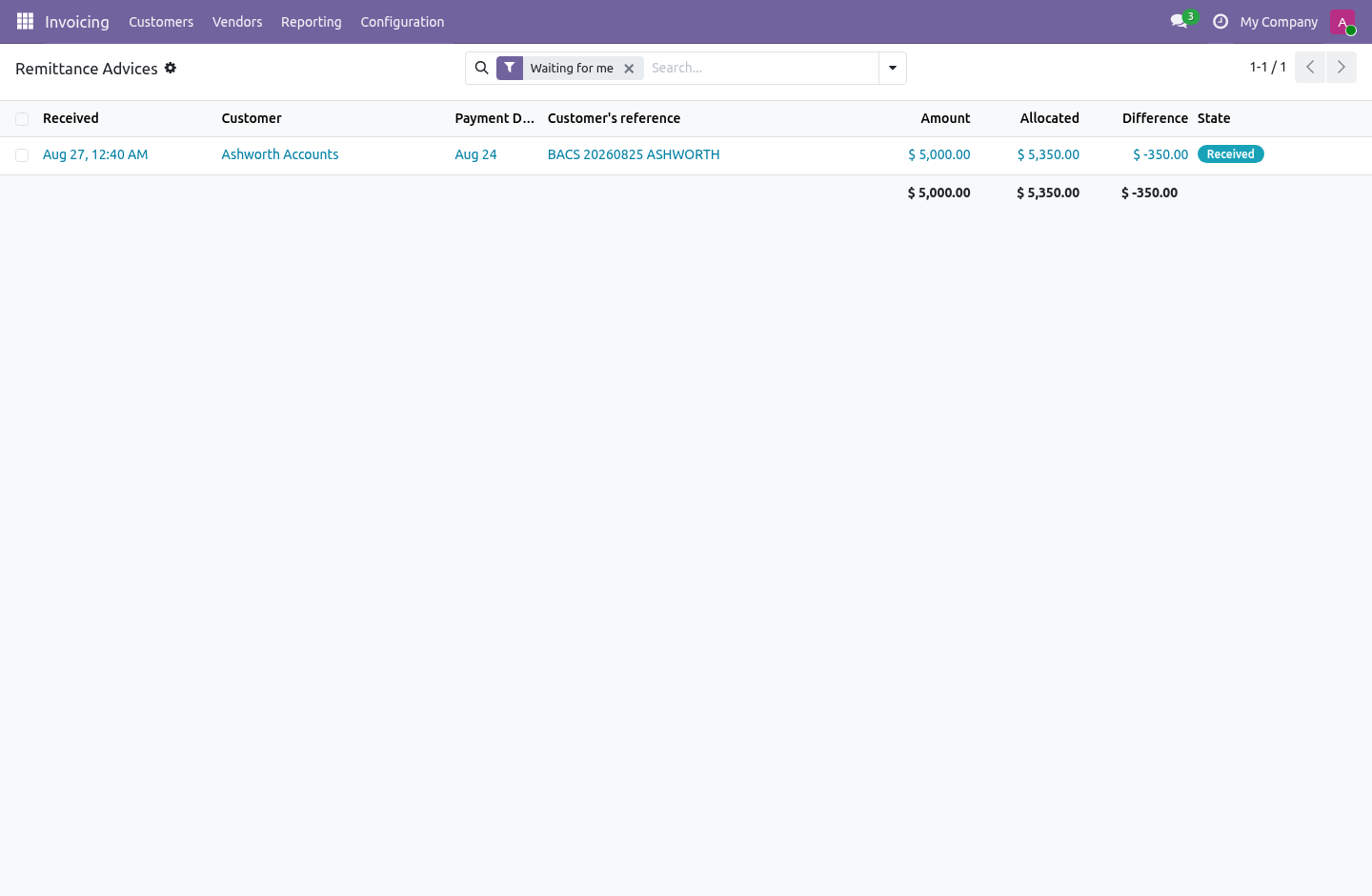1372x896 pixels.
Task: Open the activities clock icon
Action: click(1221, 21)
